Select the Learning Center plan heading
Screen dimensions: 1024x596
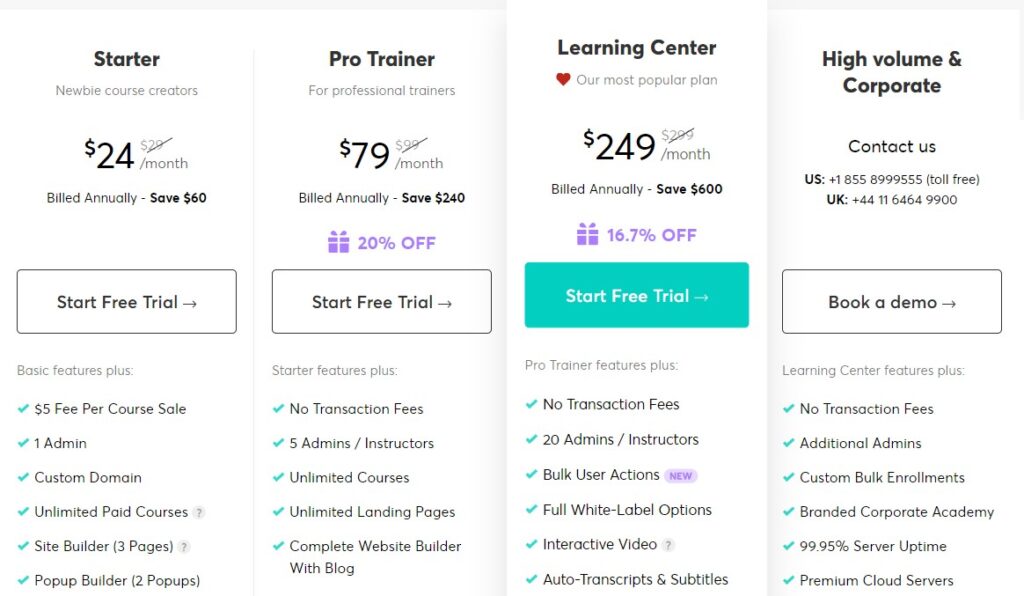(637, 48)
